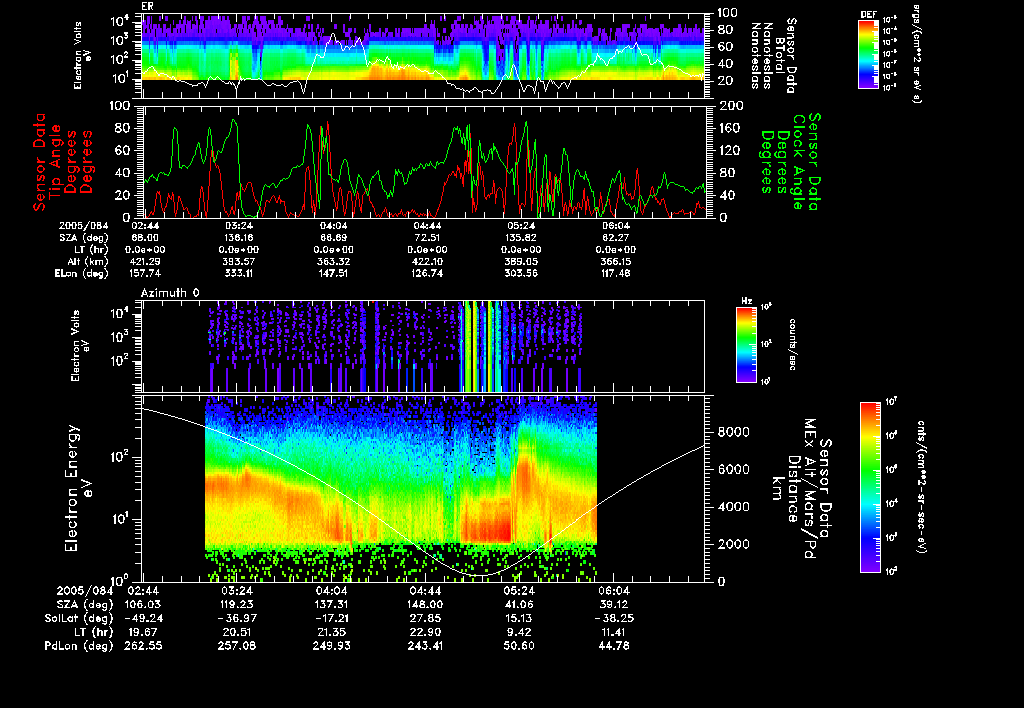Click local time value 11.41
Screen dimensions: 1024x708
[614, 632]
